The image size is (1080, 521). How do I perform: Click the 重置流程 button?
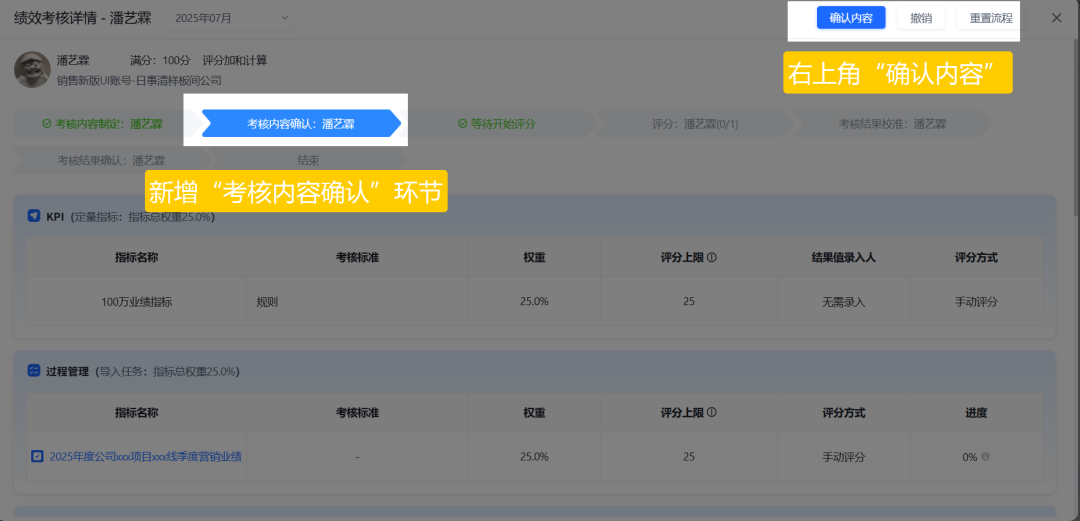point(990,18)
